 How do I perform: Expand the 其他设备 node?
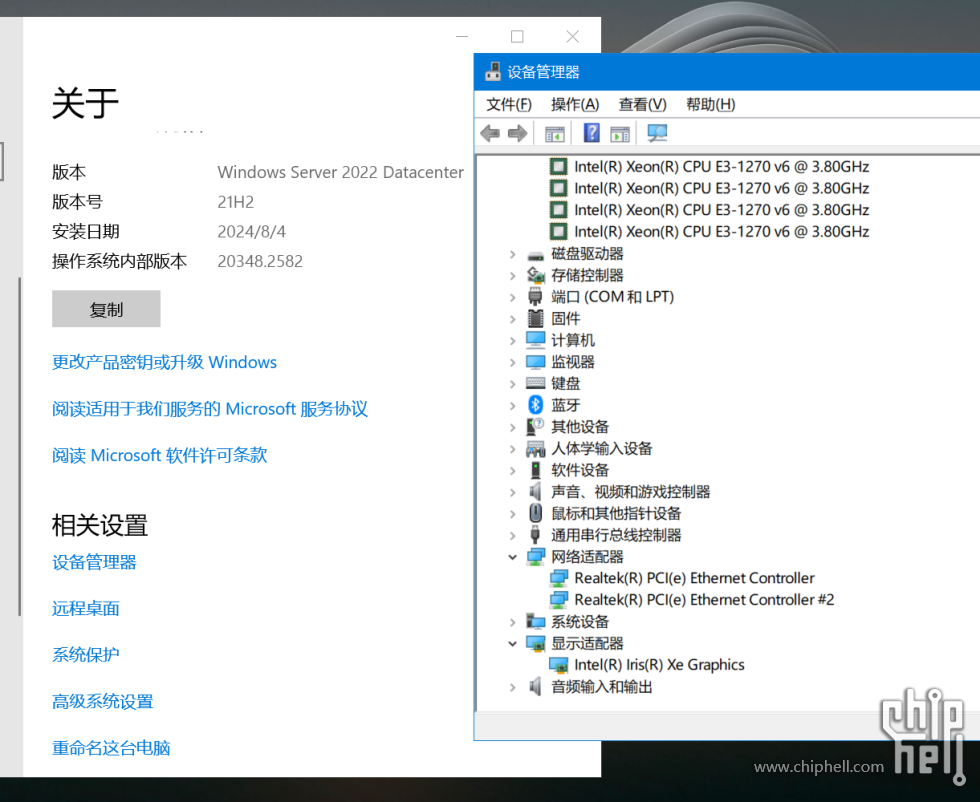512,428
